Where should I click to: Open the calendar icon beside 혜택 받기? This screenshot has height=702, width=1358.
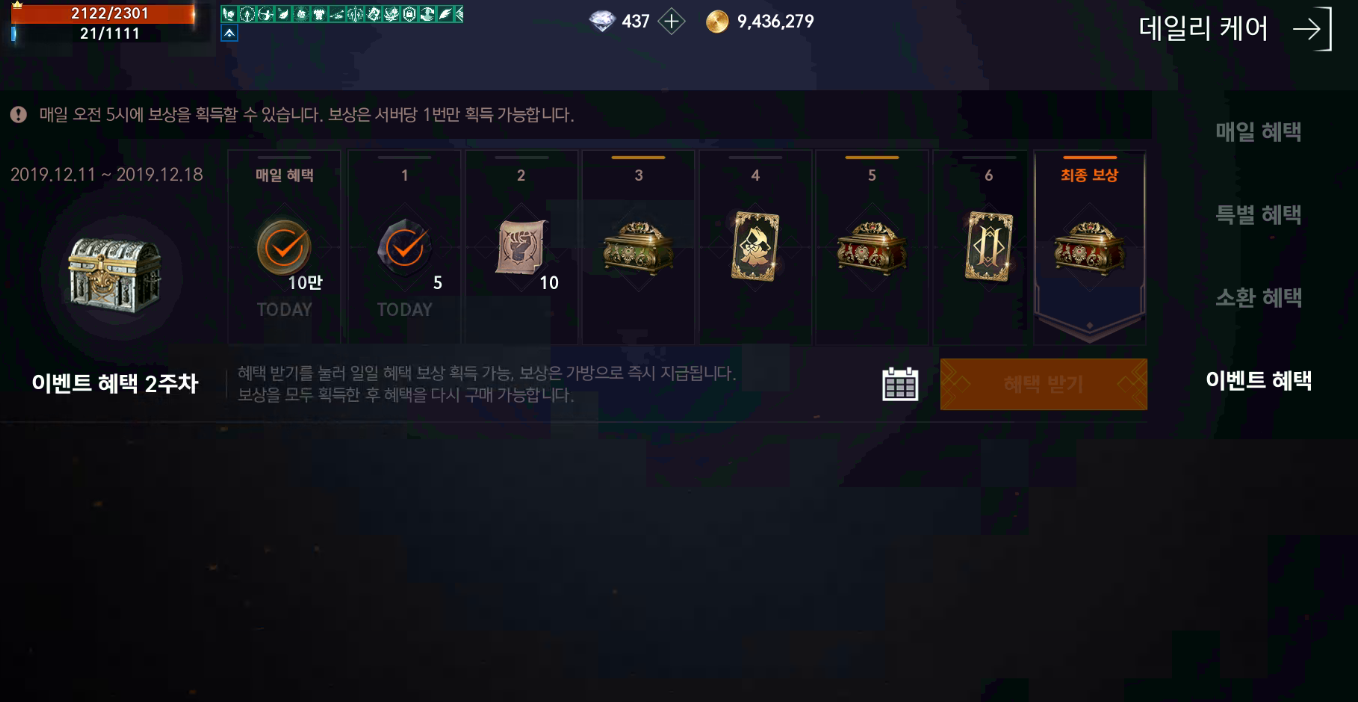900,384
